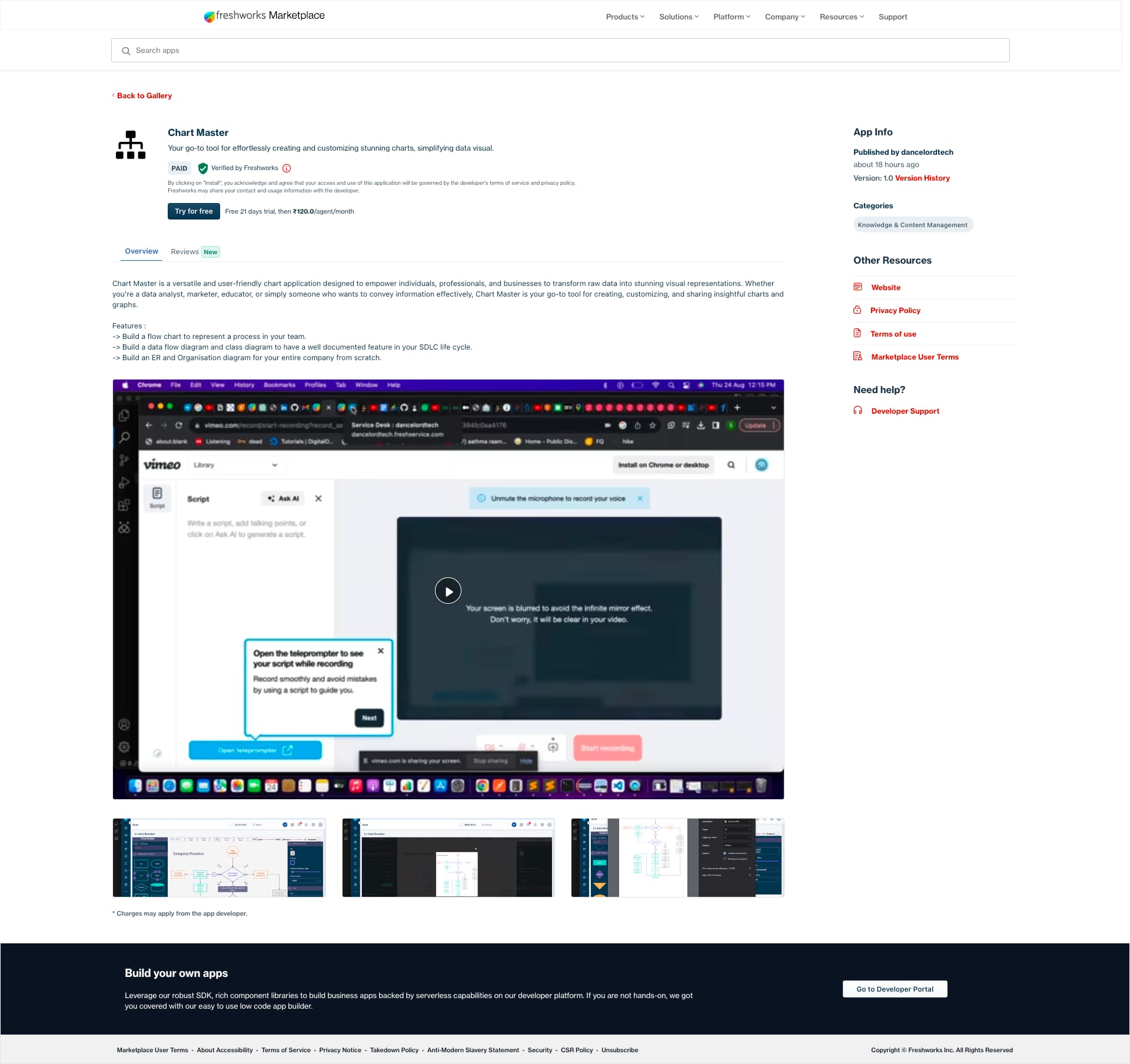This screenshot has height=1064, width=1130.
Task: Click the Chart Master app icon
Action: point(131,145)
